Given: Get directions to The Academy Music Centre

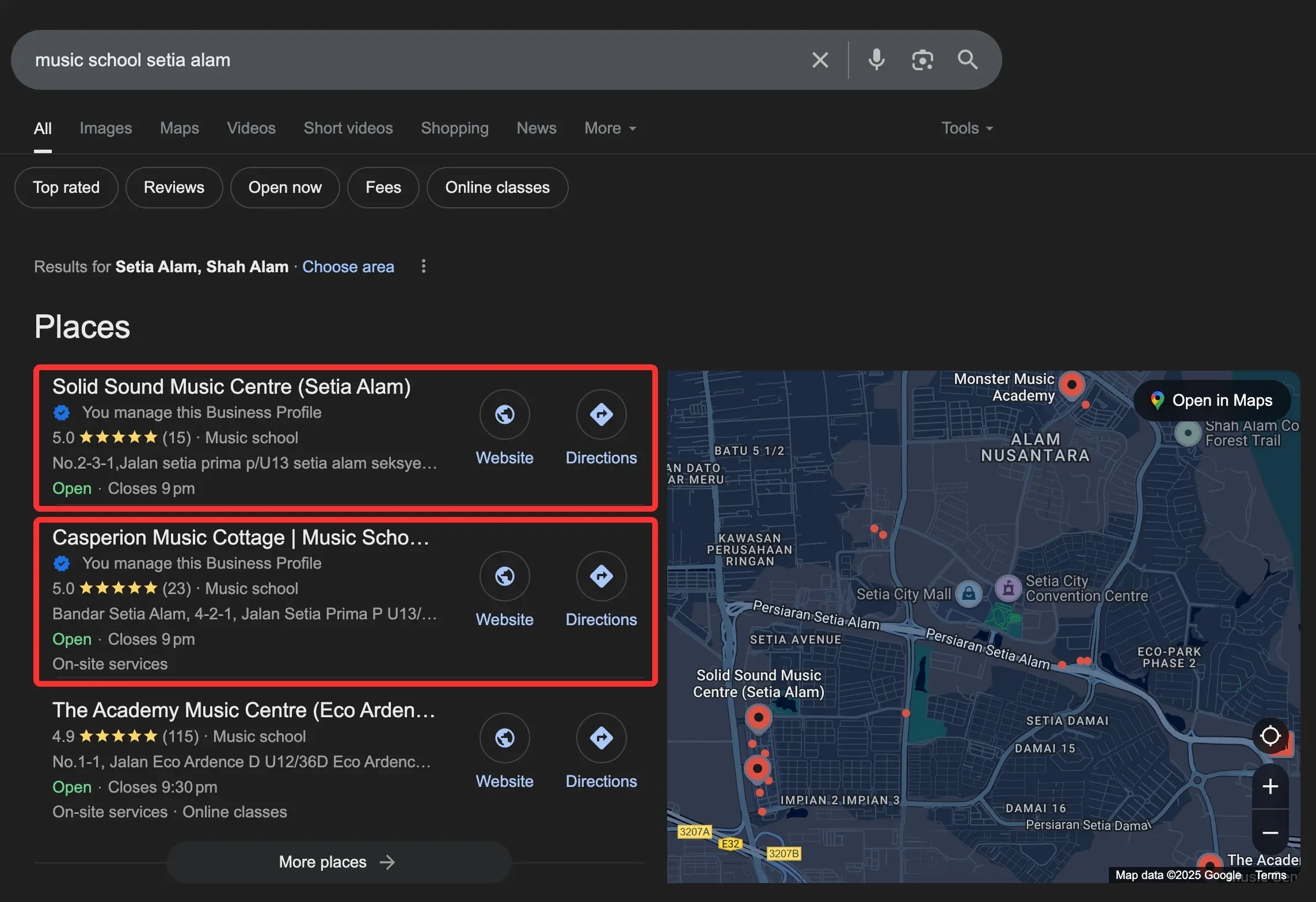Looking at the screenshot, I should pyautogui.click(x=602, y=738).
